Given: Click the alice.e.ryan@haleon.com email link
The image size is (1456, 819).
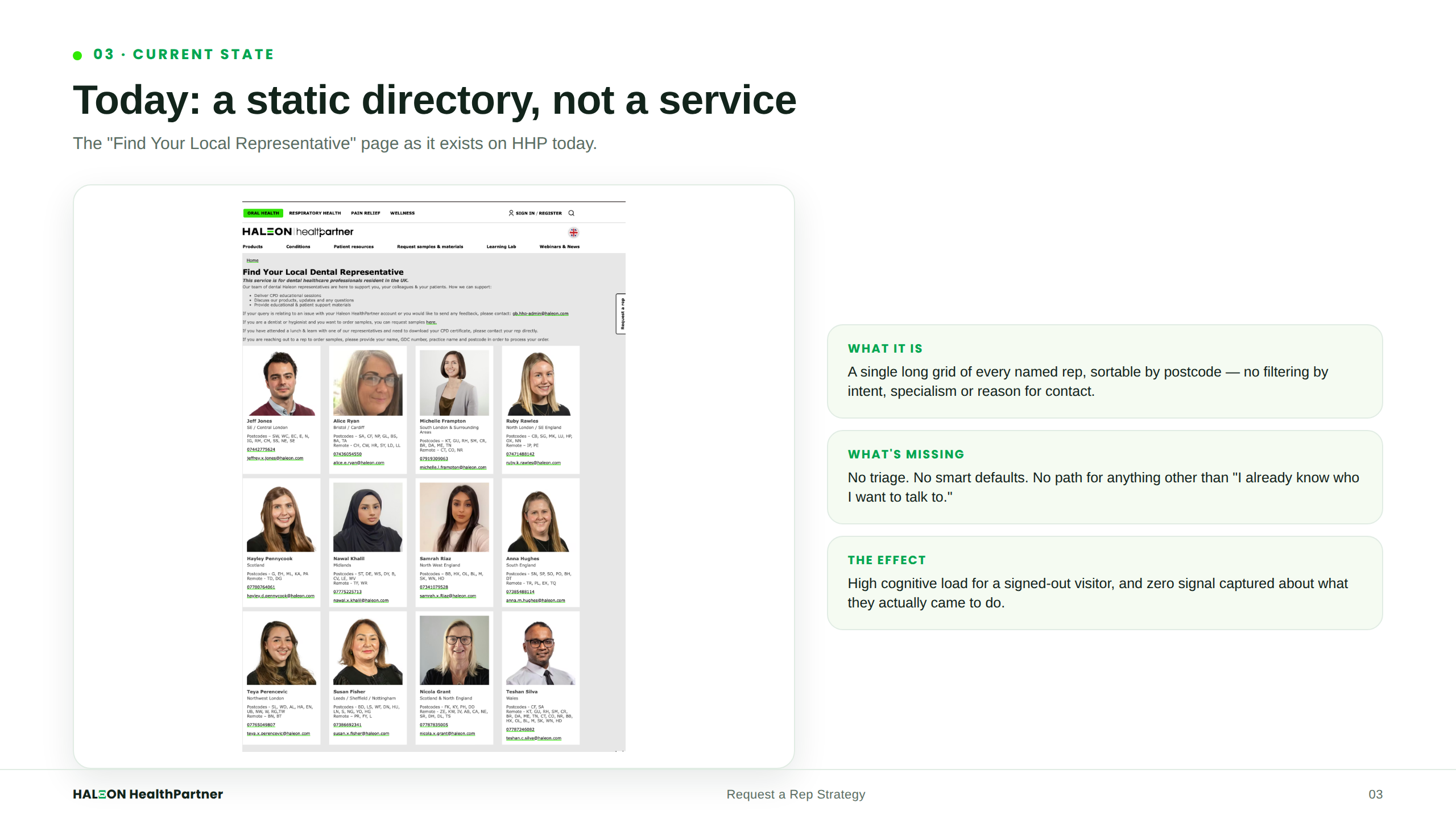Looking at the screenshot, I should coord(359,463).
